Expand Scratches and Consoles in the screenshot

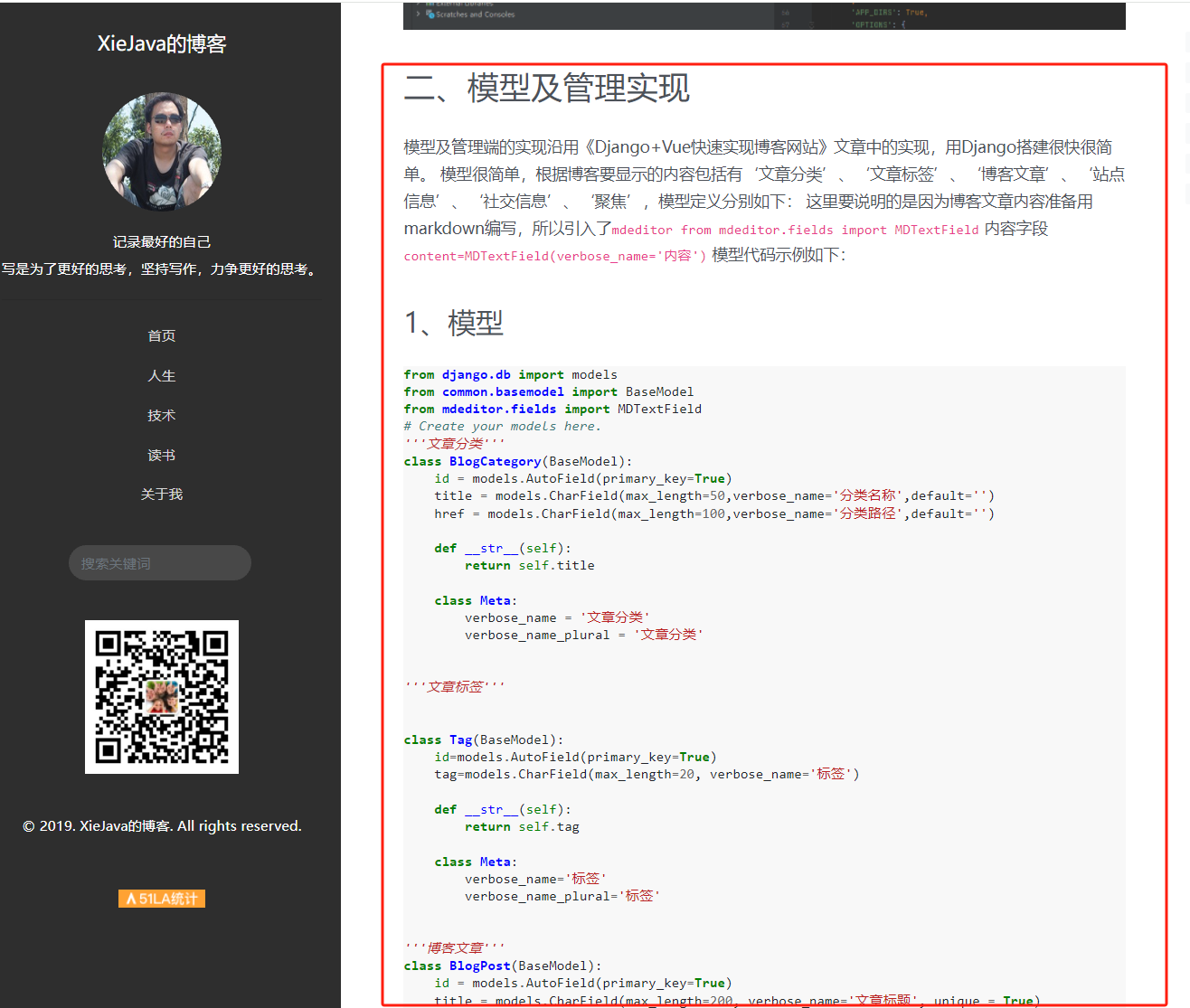pyautogui.click(x=475, y=14)
